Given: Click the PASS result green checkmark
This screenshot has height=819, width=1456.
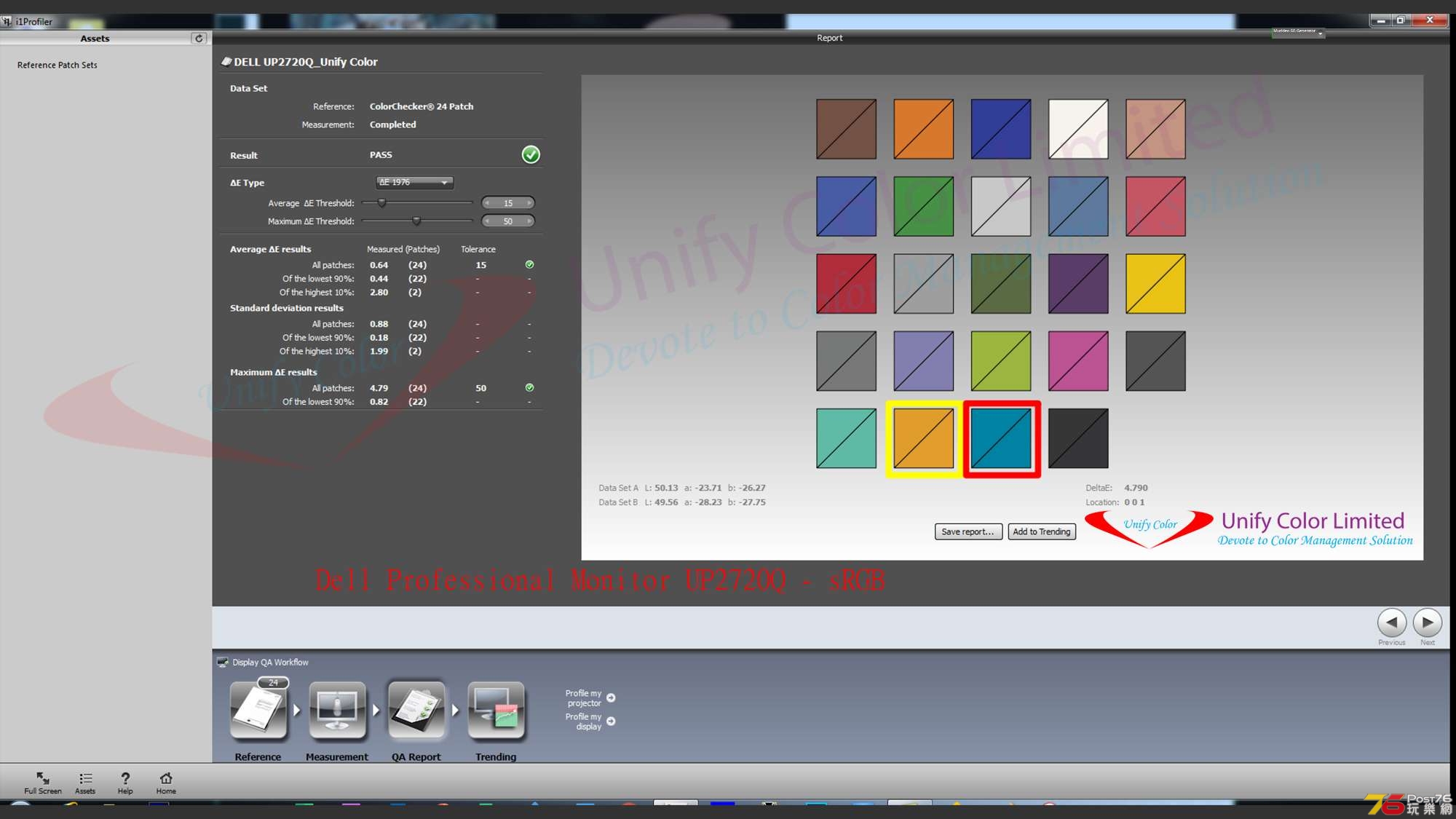Looking at the screenshot, I should (x=531, y=154).
